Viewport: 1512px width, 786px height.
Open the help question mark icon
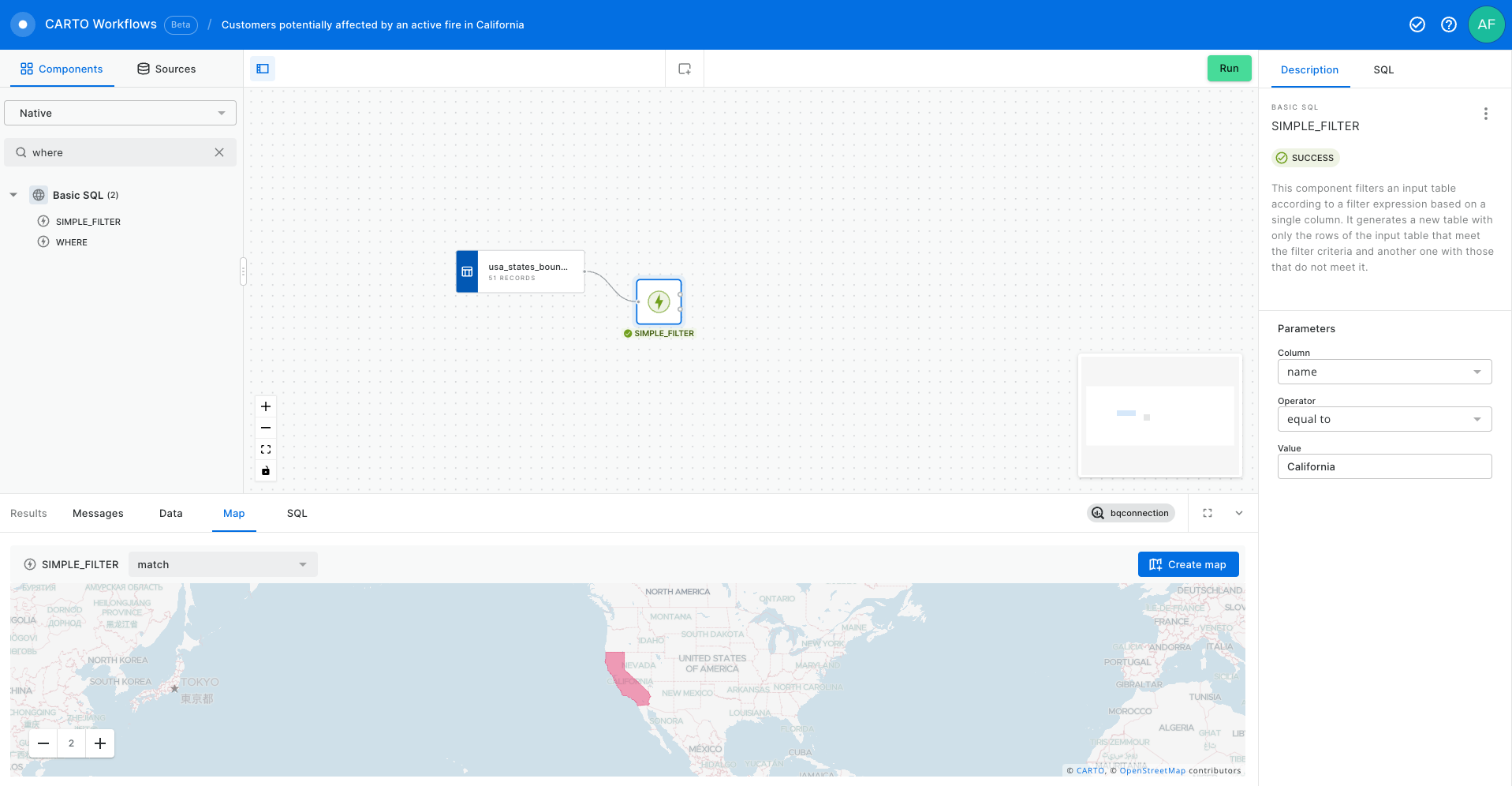coord(1448,24)
